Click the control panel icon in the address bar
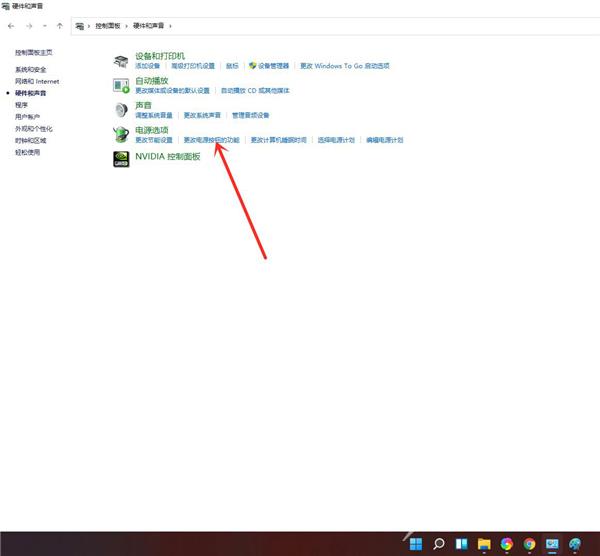This screenshot has height=556, width=600. tap(80, 26)
